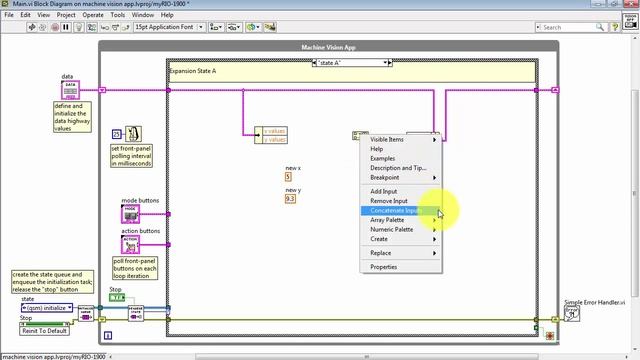Click the Reinit To Default node
640x360 pixels.
pyautogui.click(x=44, y=331)
